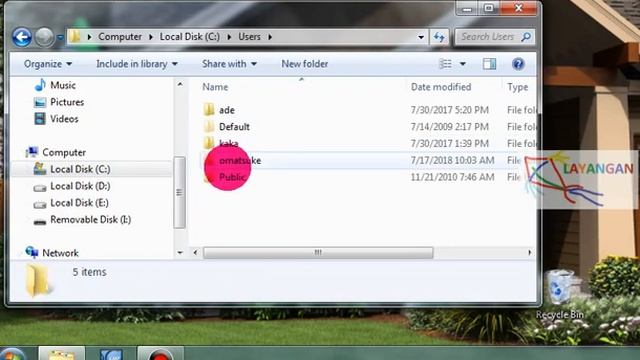Select the ade folder
This screenshot has height=360, width=640.
227,110
